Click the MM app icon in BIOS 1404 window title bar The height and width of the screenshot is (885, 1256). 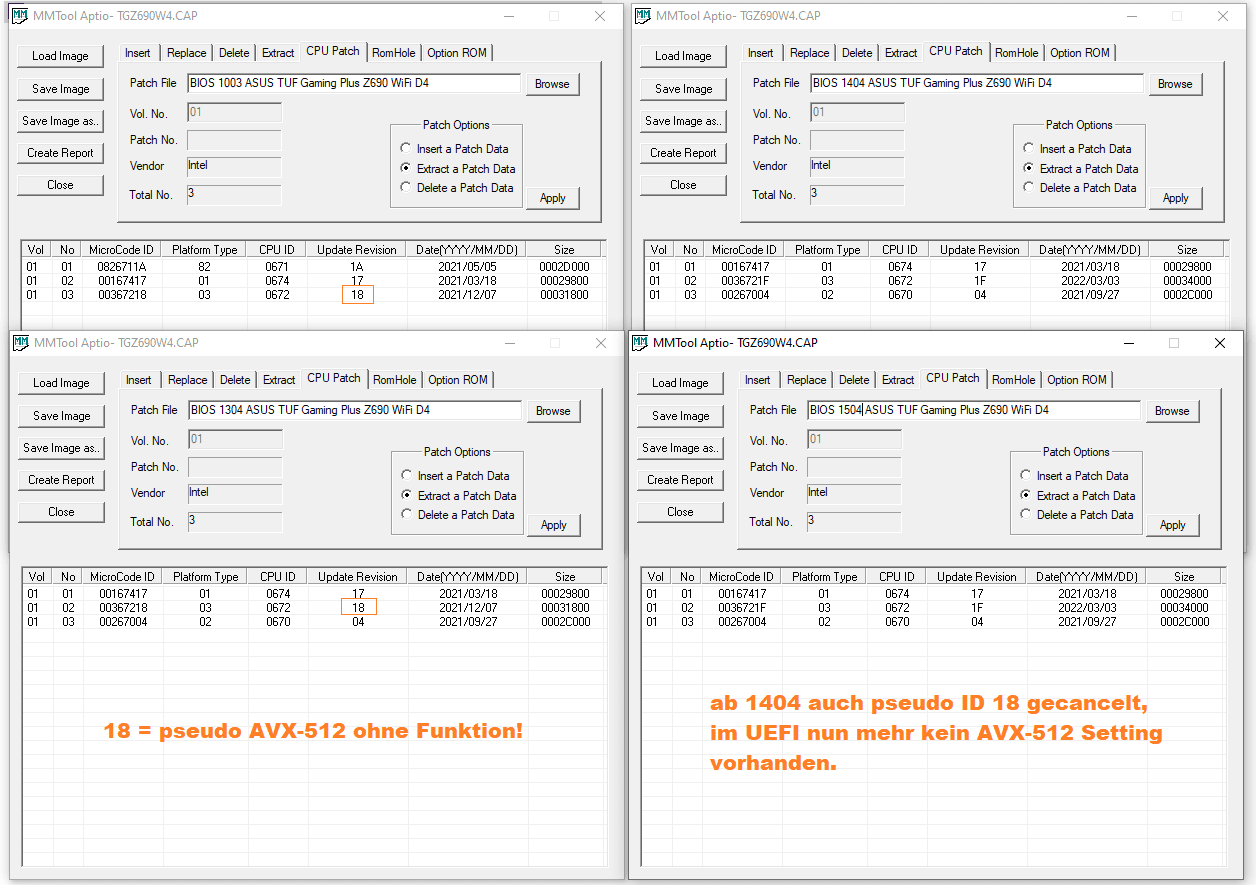[x=642, y=16]
